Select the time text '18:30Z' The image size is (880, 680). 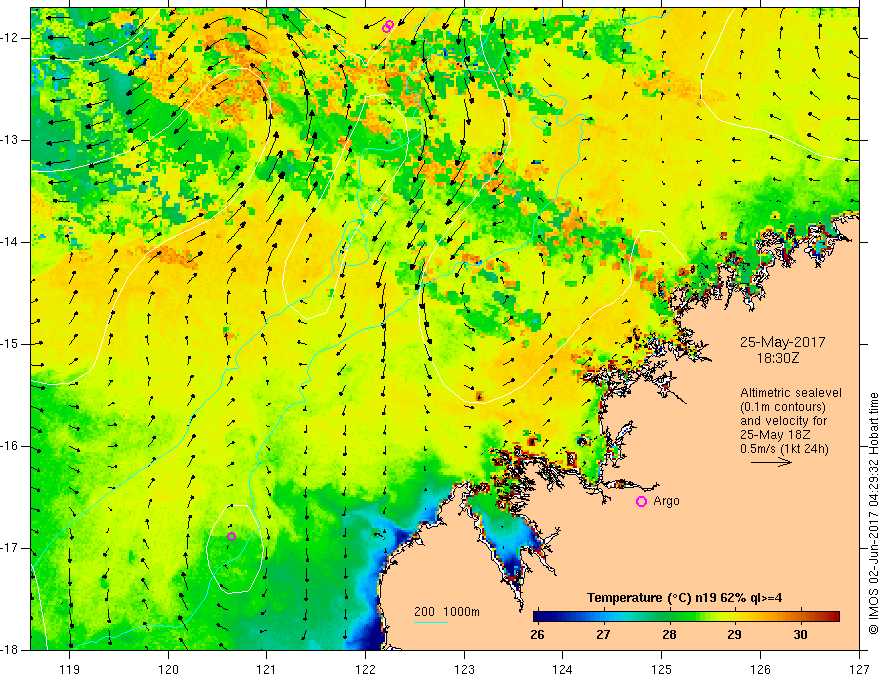778,358
